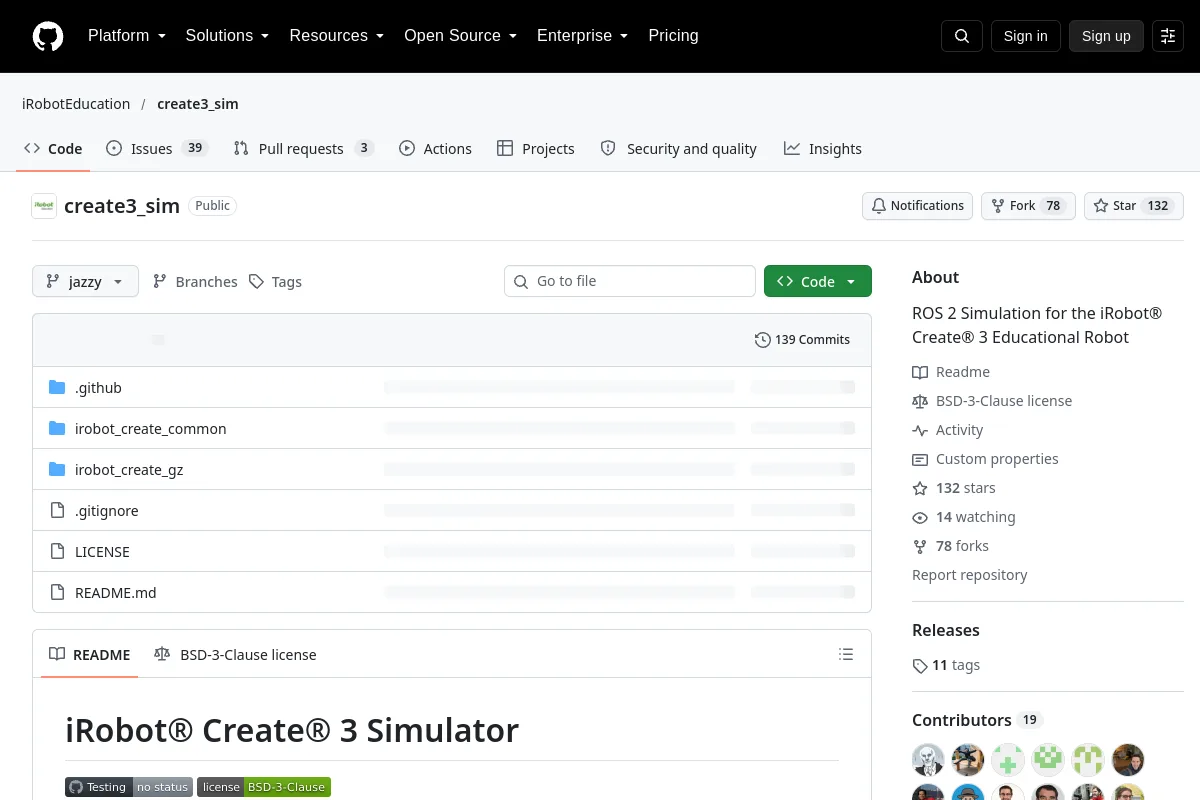The image size is (1200, 800).
Task: Switch to the Code tab
Action: pyautogui.click(x=53, y=149)
